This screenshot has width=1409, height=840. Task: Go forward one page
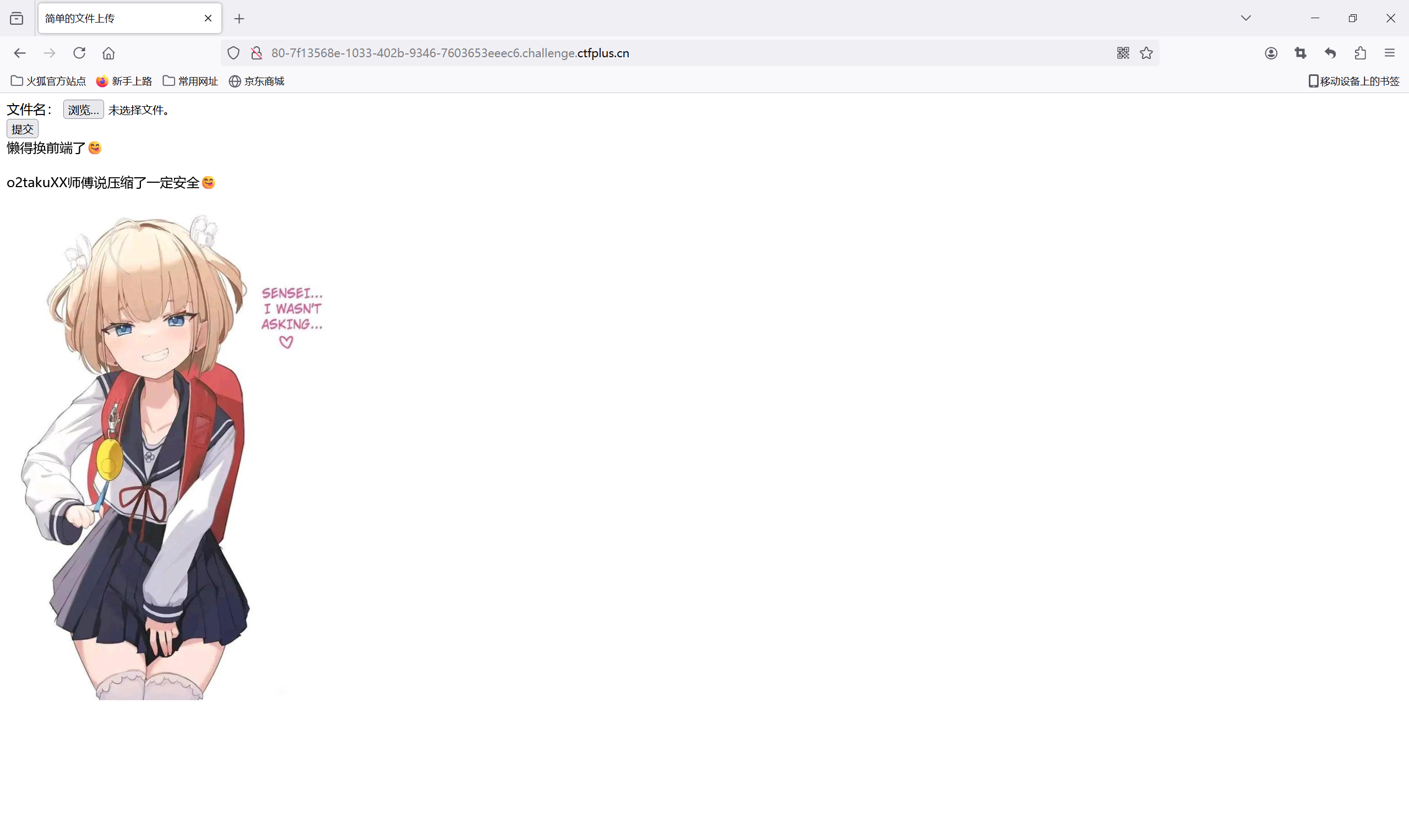(x=50, y=53)
